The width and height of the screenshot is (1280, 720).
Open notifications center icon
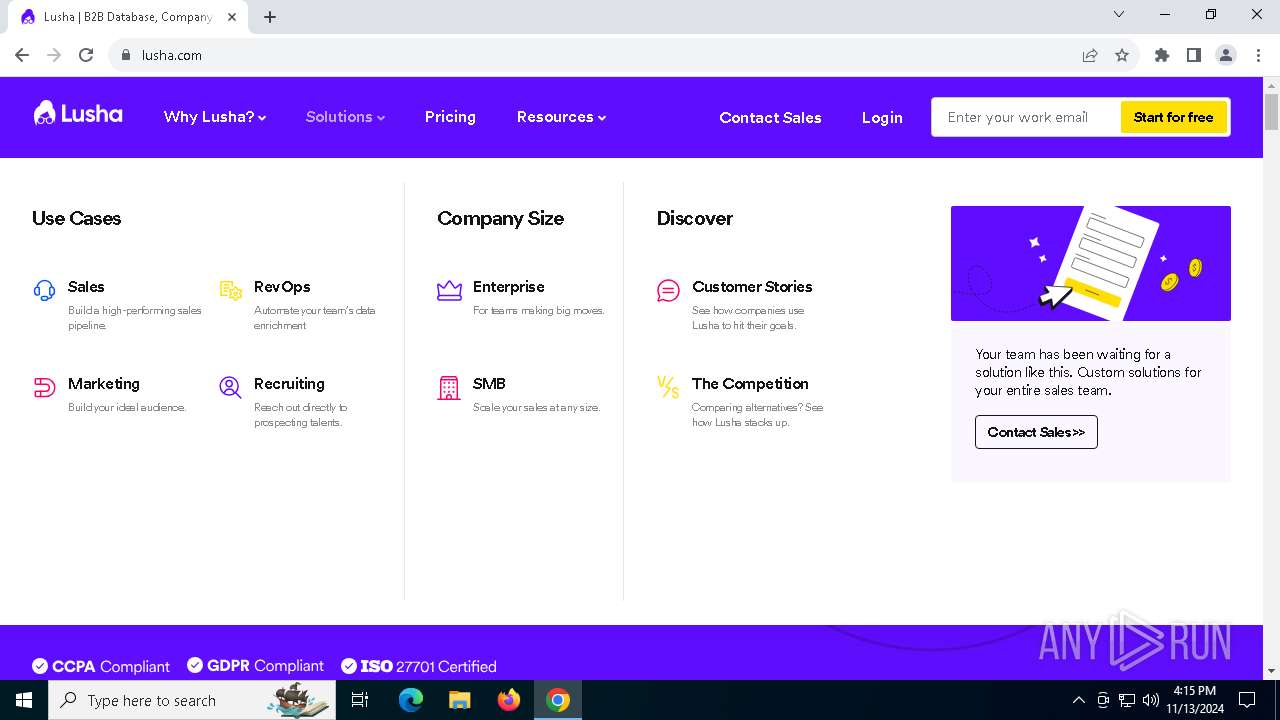pos(1247,700)
